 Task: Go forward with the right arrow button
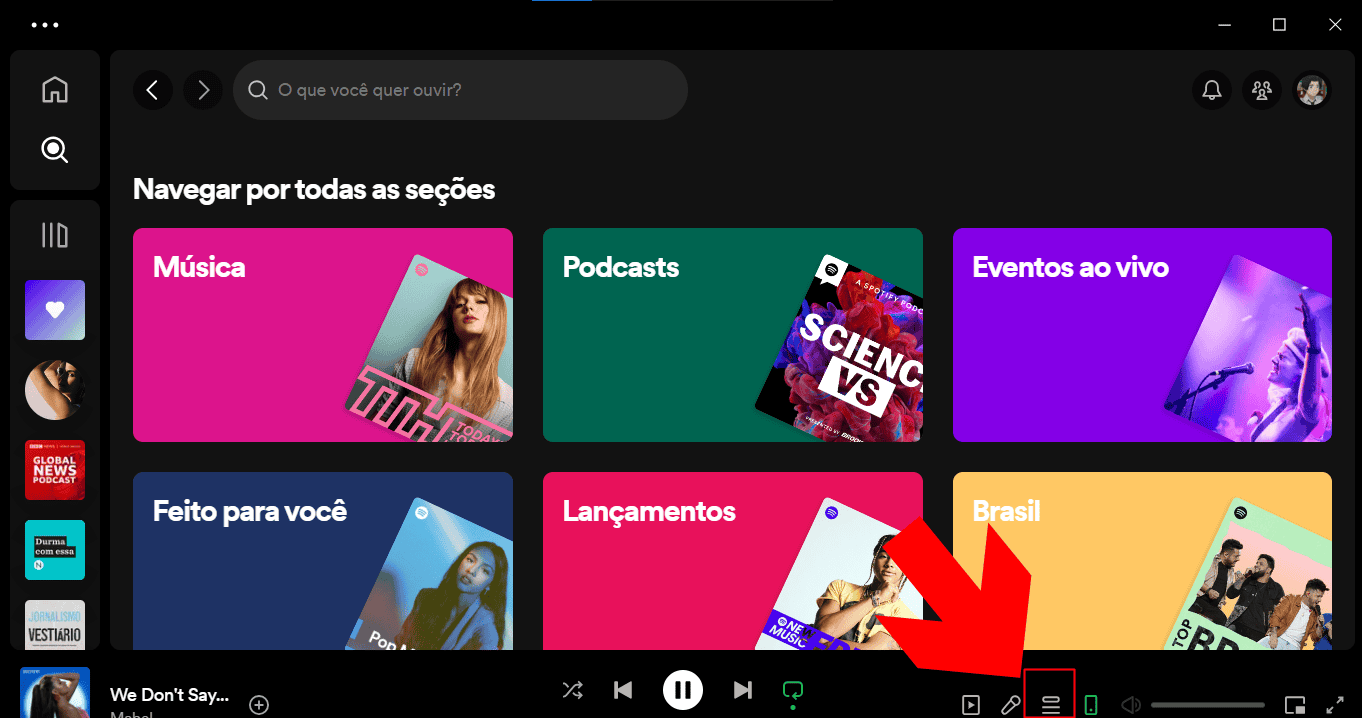coord(203,90)
